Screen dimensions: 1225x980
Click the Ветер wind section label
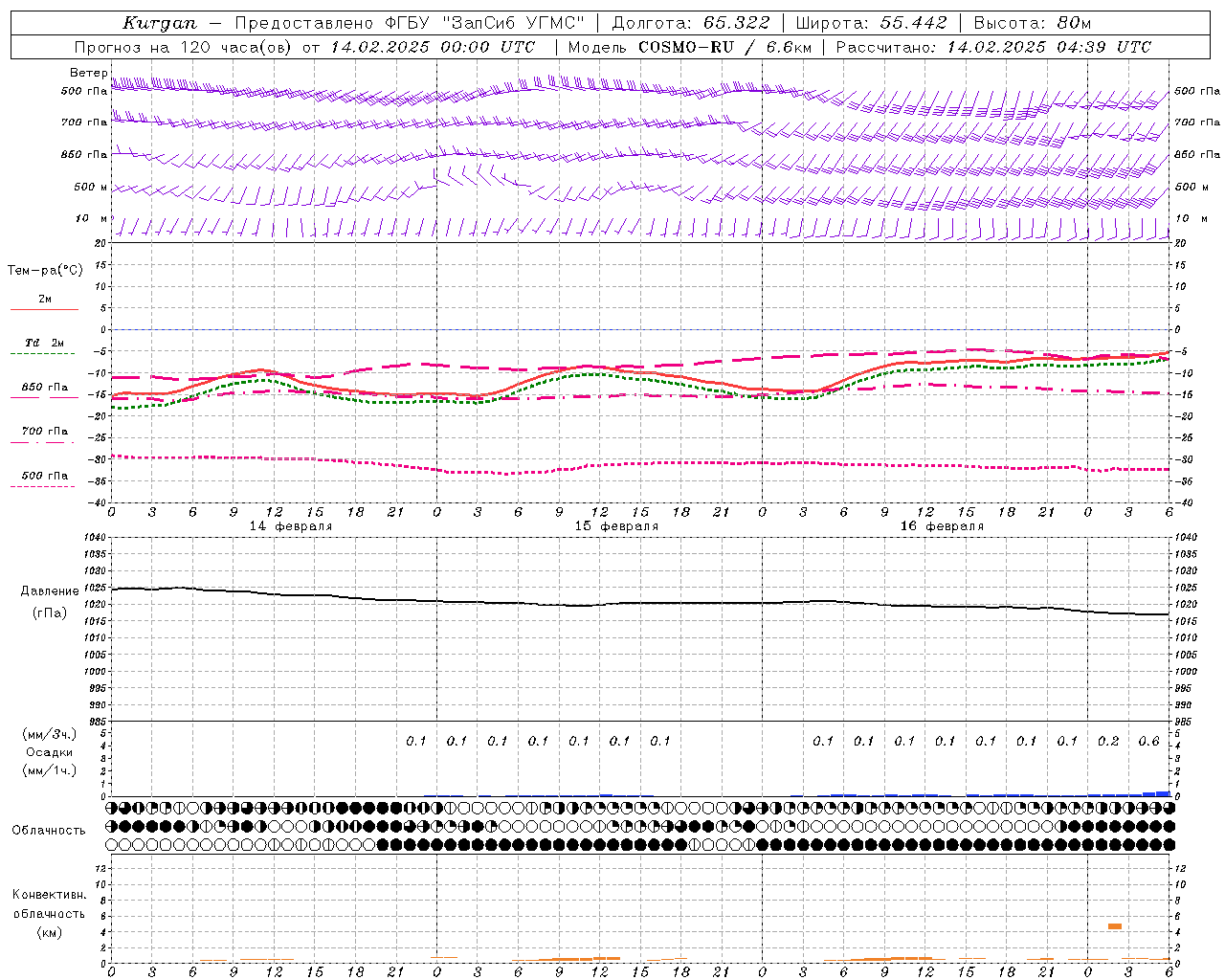89,73
